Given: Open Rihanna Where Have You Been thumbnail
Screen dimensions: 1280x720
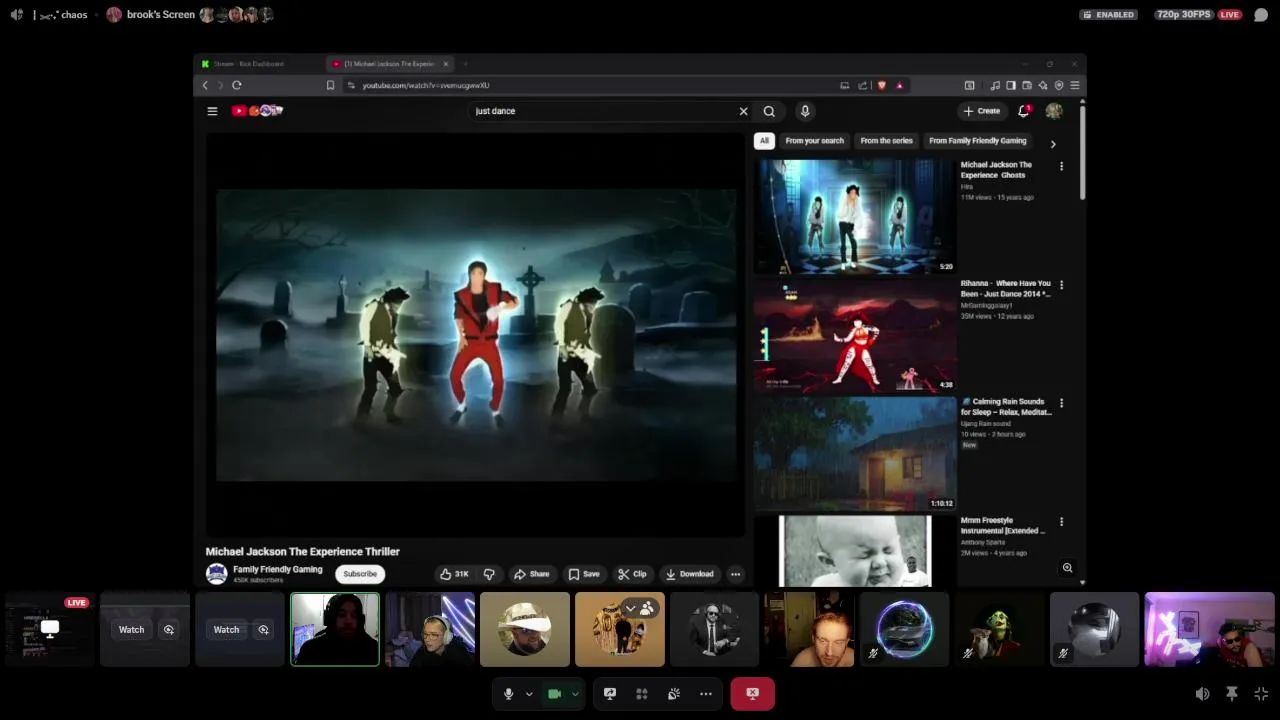Looking at the screenshot, I should tap(855, 335).
